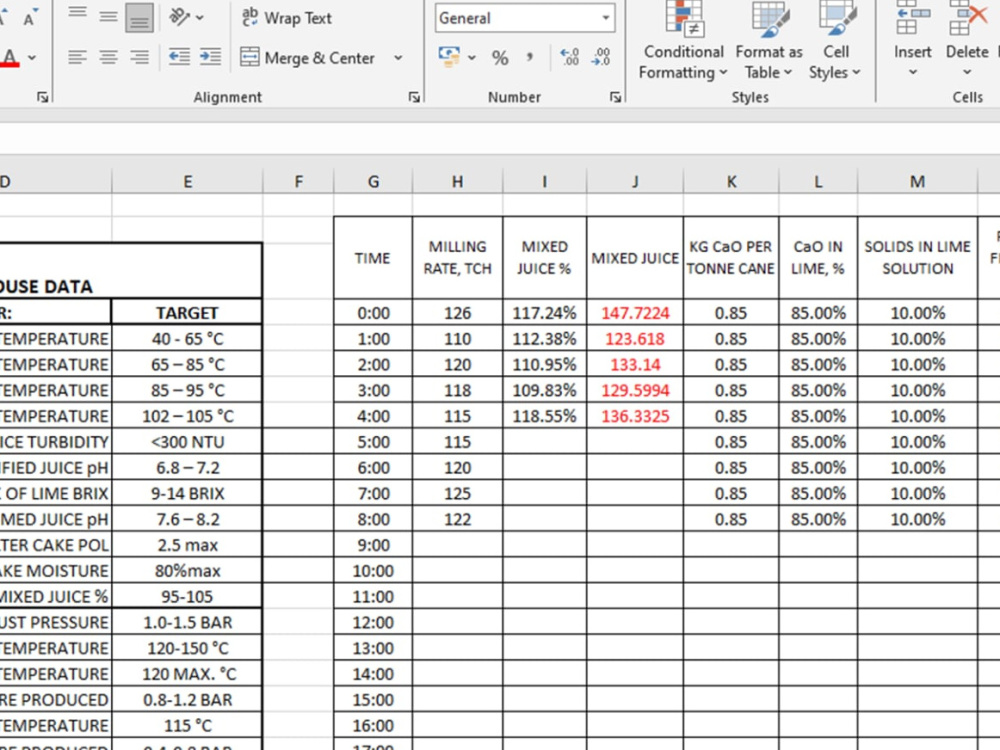Select Bottom Align icon
The width and height of the screenshot is (1000, 750).
tap(139, 17)
